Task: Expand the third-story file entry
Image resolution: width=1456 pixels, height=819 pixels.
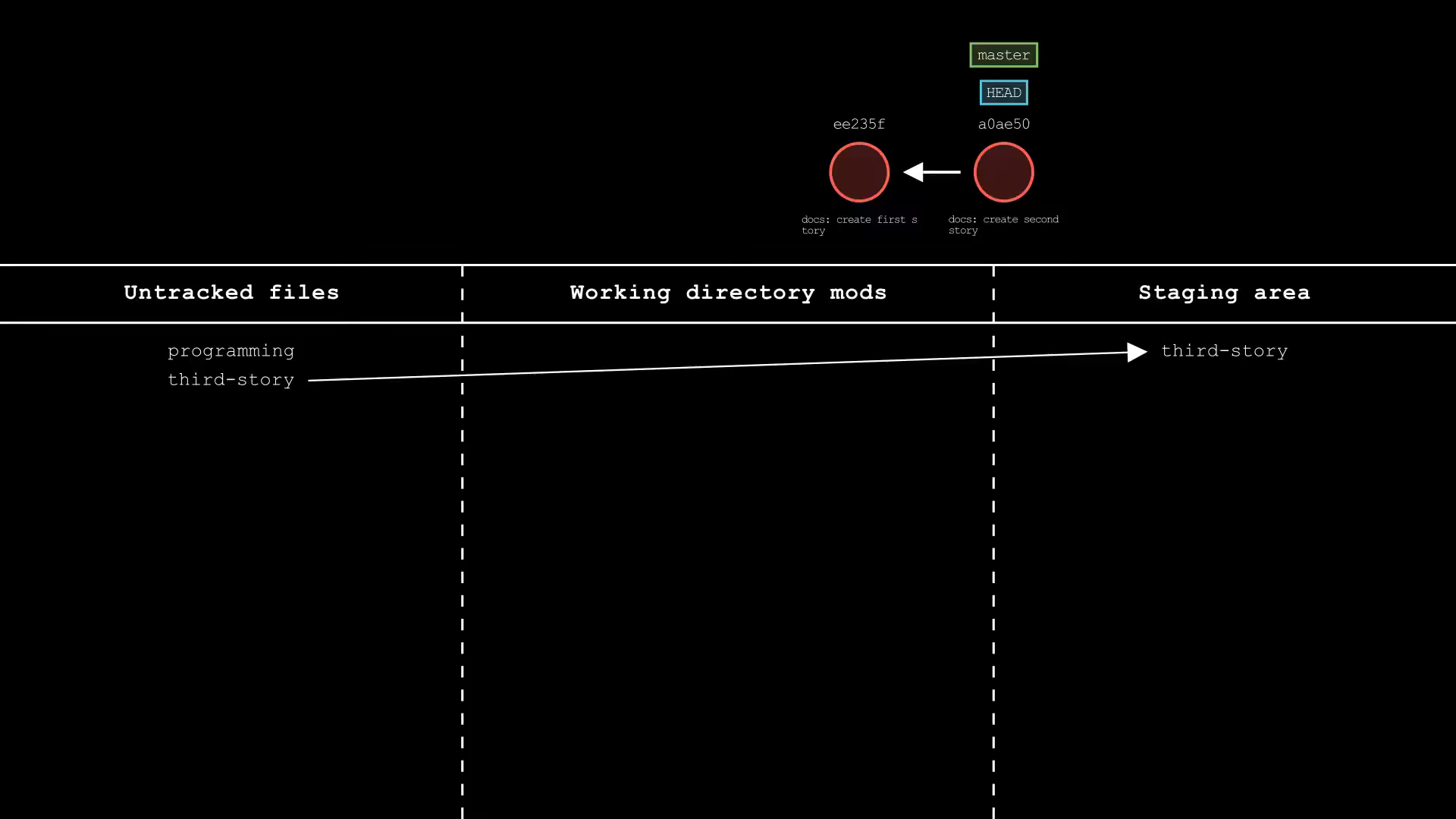Action: (230, 378)
